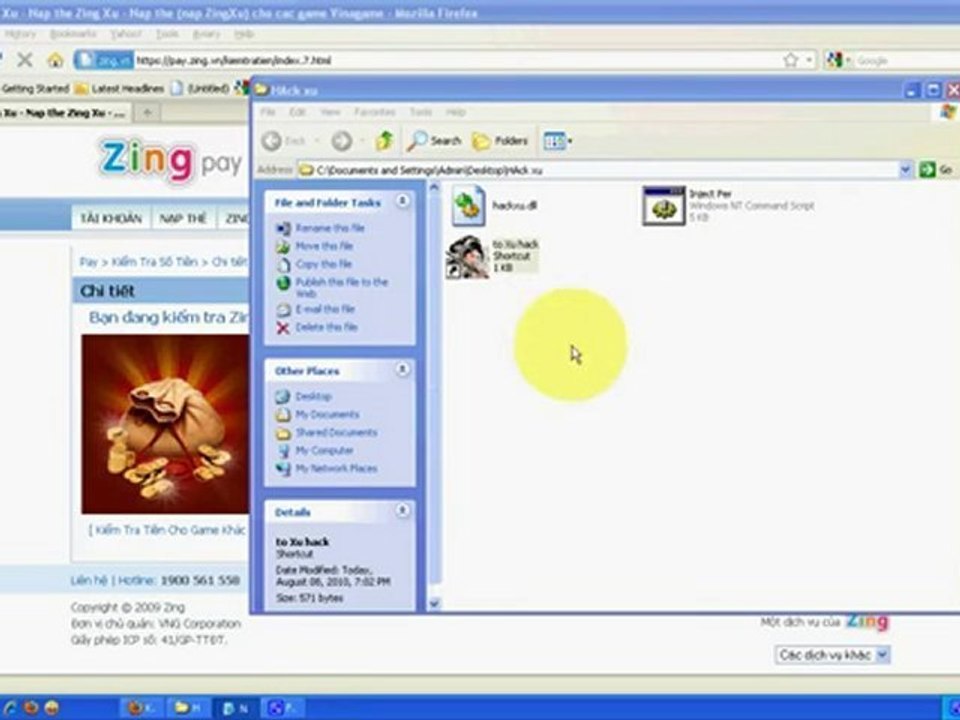This screenshot has height=720, width=960.
Task: Click the Firefox Home button
Action: pyautogui.click(x=56, y=60)
